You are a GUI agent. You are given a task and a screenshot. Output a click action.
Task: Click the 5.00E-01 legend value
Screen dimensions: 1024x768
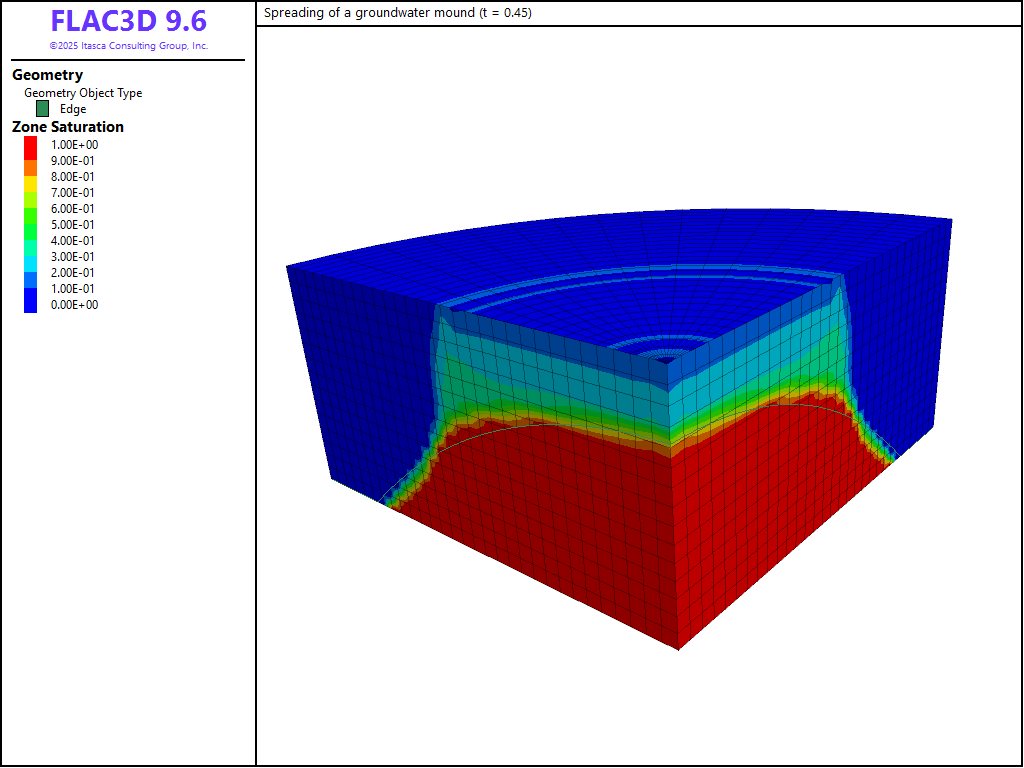click(75, 225)
